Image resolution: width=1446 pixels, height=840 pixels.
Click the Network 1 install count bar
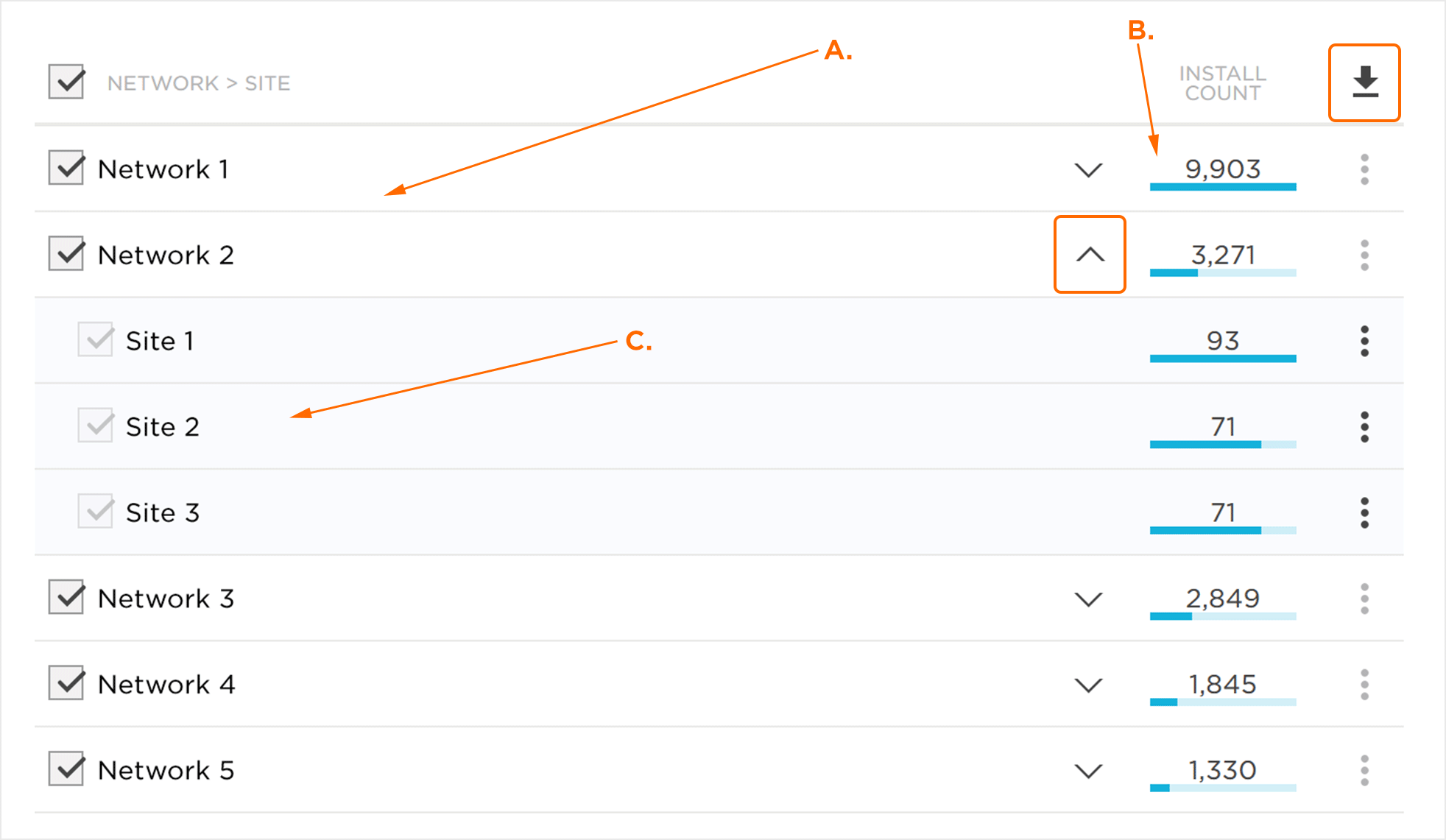coord(1222,187)
